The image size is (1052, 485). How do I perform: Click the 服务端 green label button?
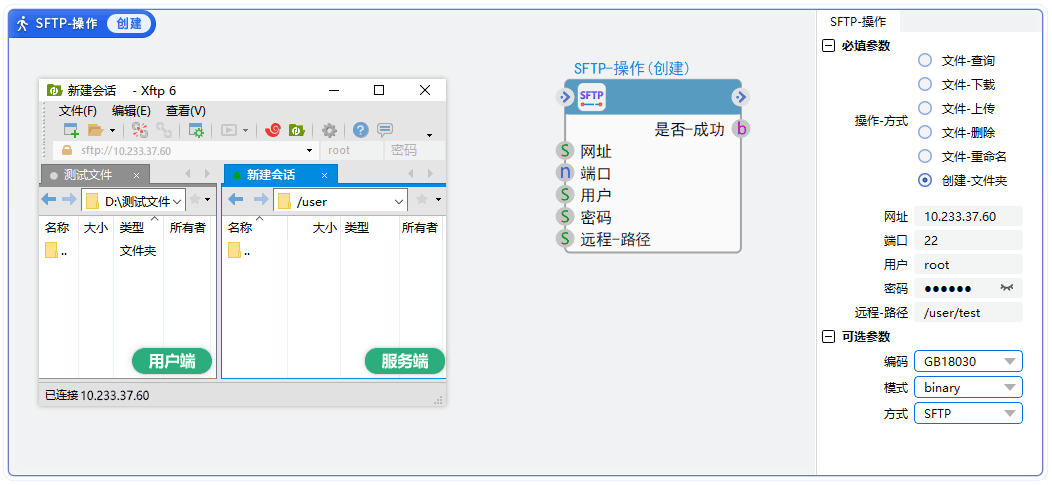[405, 361]
